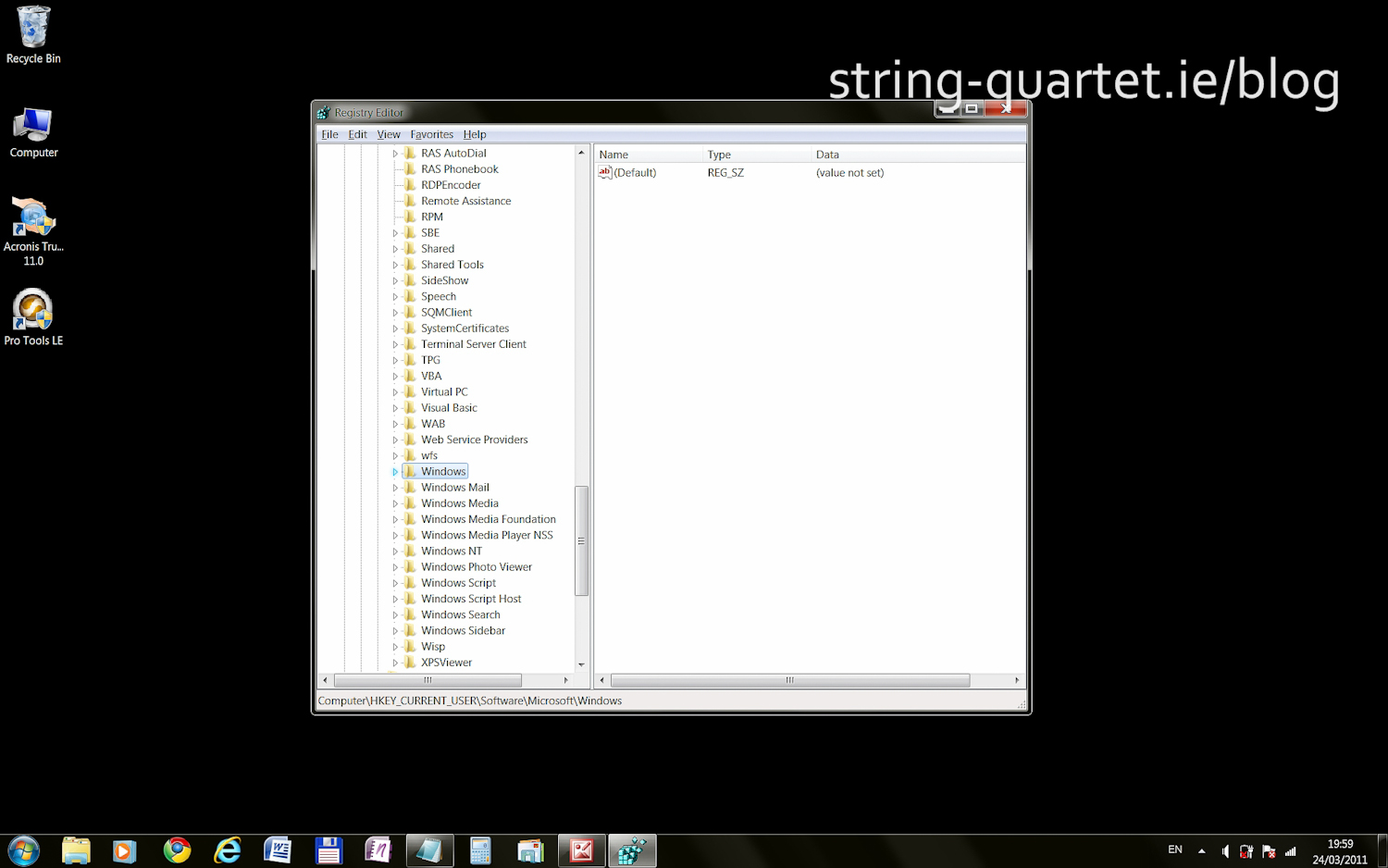Select the (value not set) data cell
Image resolution: width=1388 pixels, height=868 pixels.
[849, 173]
